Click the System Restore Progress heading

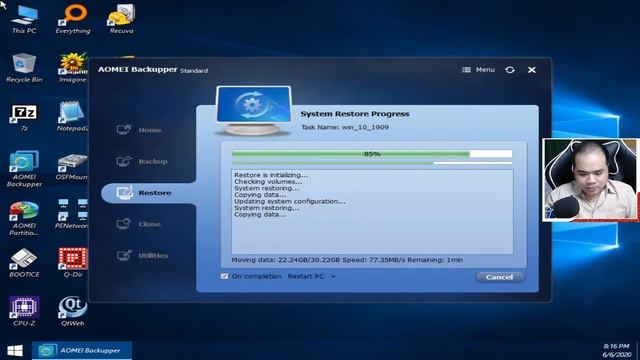[355, 114]
